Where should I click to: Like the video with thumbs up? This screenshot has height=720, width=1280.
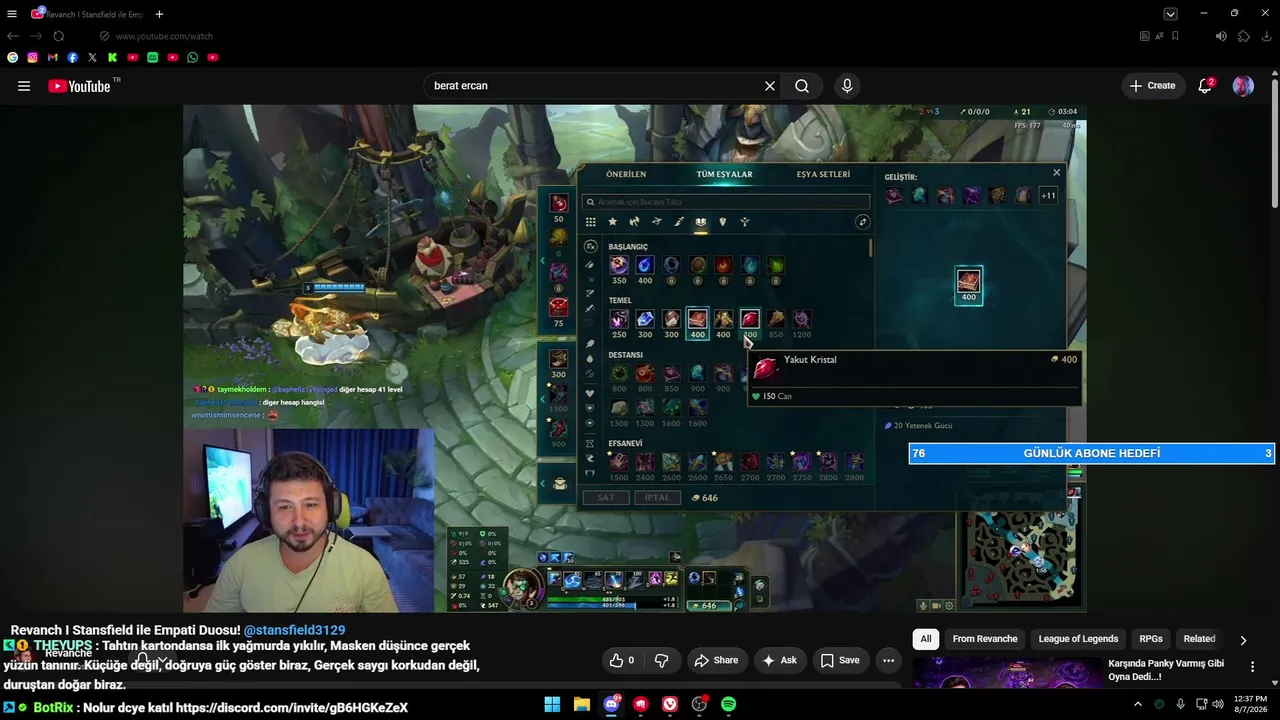click(x=622, y=660)
